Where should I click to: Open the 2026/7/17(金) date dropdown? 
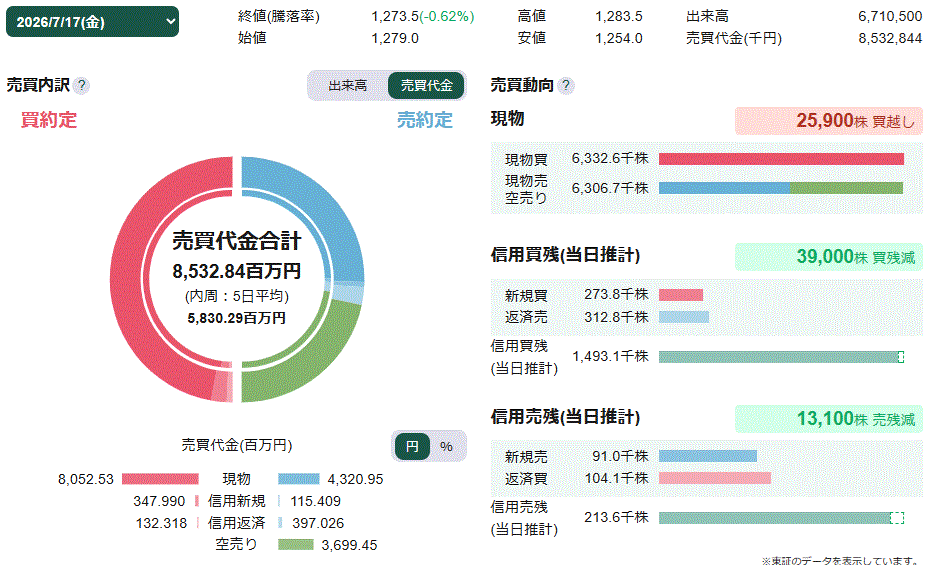tap(92, 22)
